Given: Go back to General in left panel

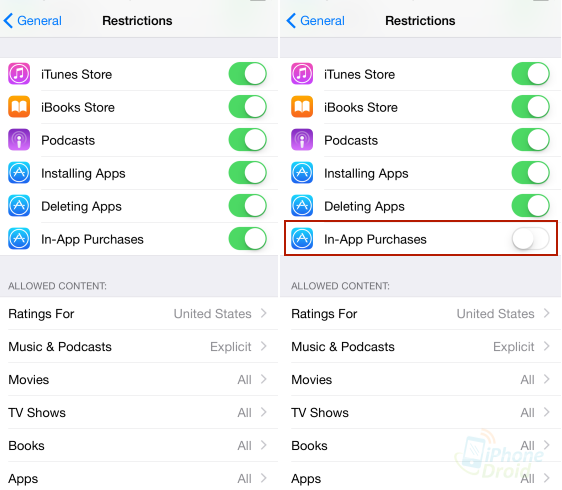Looking at the screenshot, I should (33, 21).
